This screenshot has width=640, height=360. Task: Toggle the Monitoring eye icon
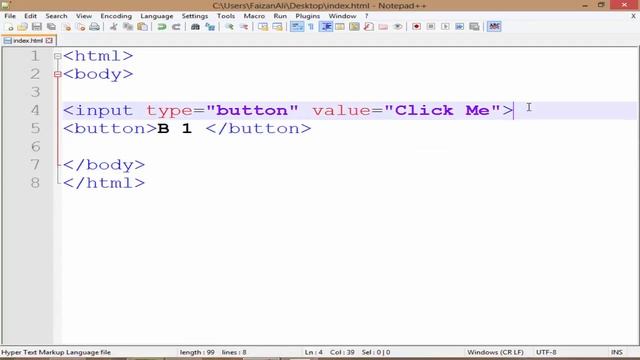tap(398, 27)
